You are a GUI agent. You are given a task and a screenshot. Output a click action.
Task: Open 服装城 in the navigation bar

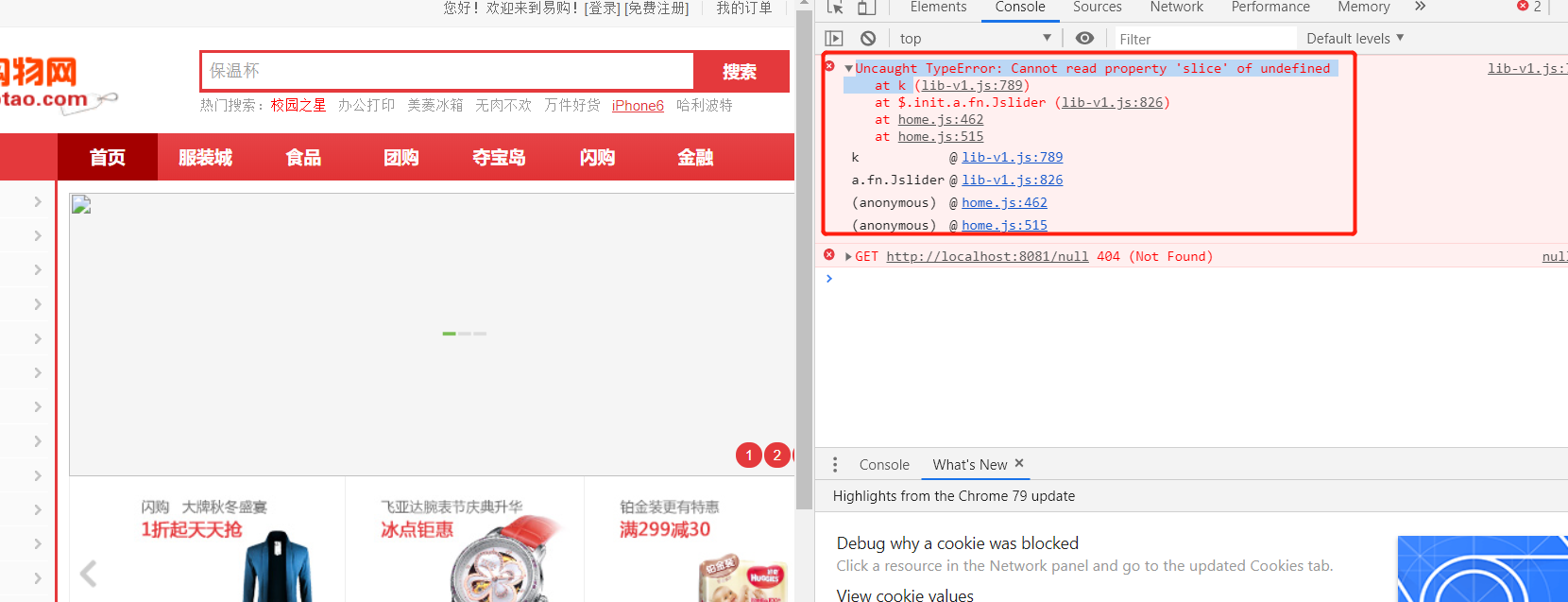click(205, 157)
